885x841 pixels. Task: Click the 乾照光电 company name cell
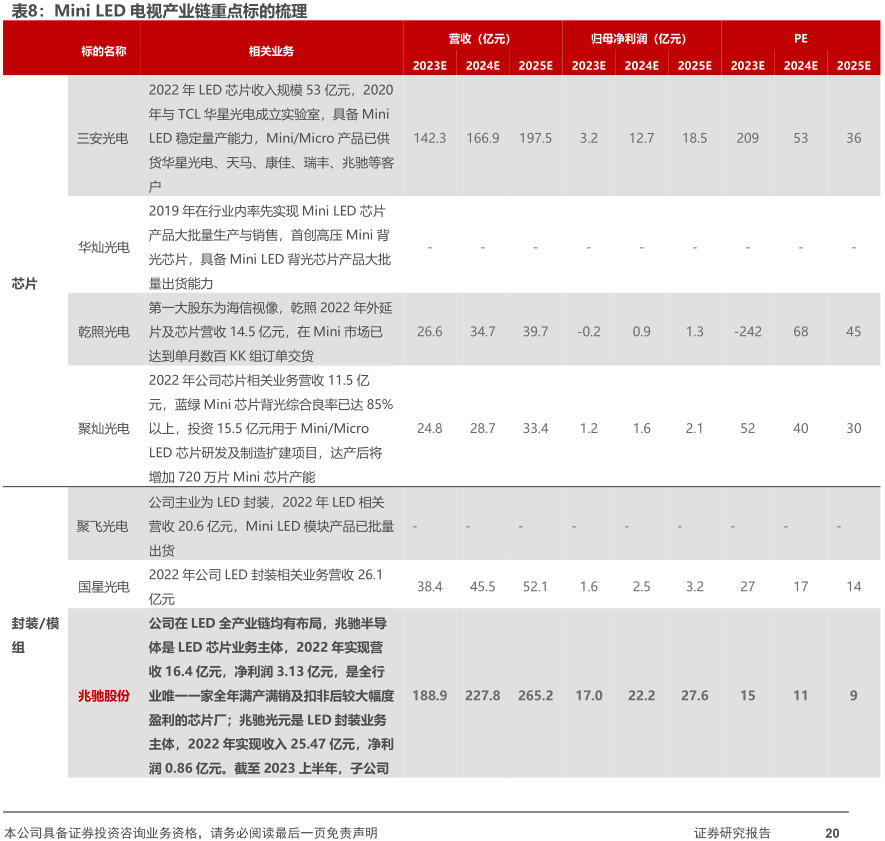tap(103, 331)
